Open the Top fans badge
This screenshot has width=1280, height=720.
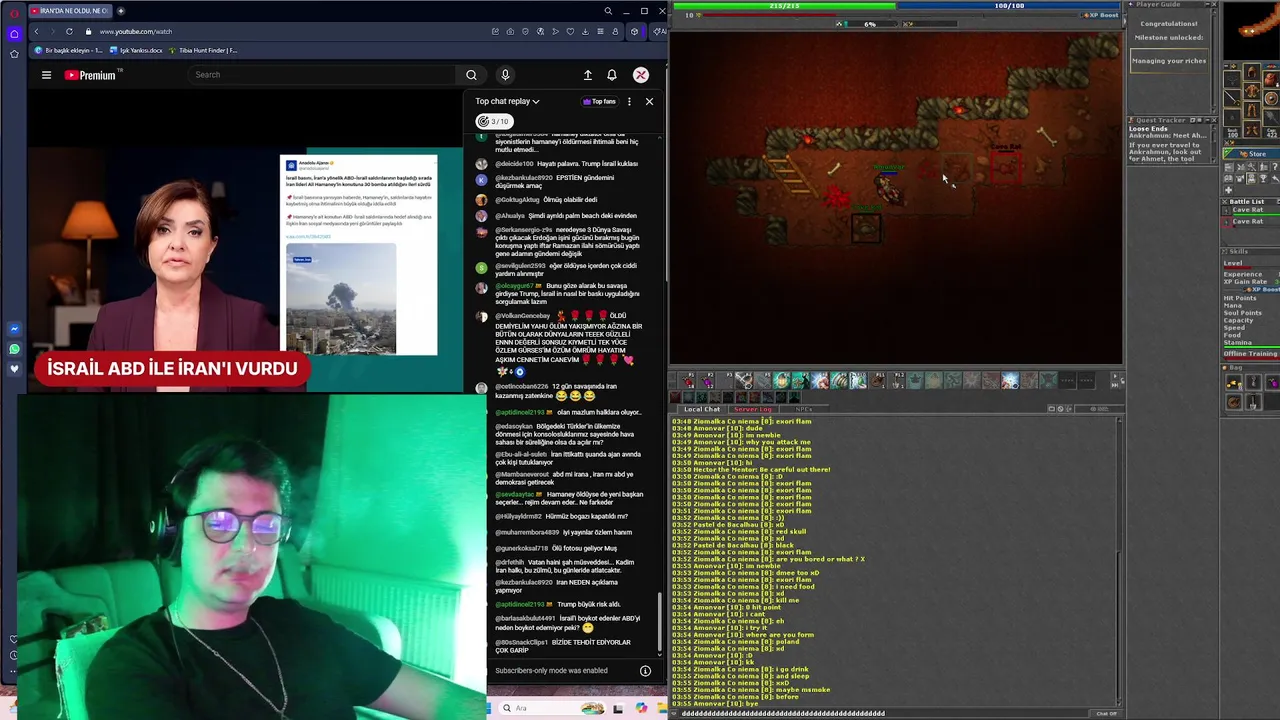(x=600, y=101)
